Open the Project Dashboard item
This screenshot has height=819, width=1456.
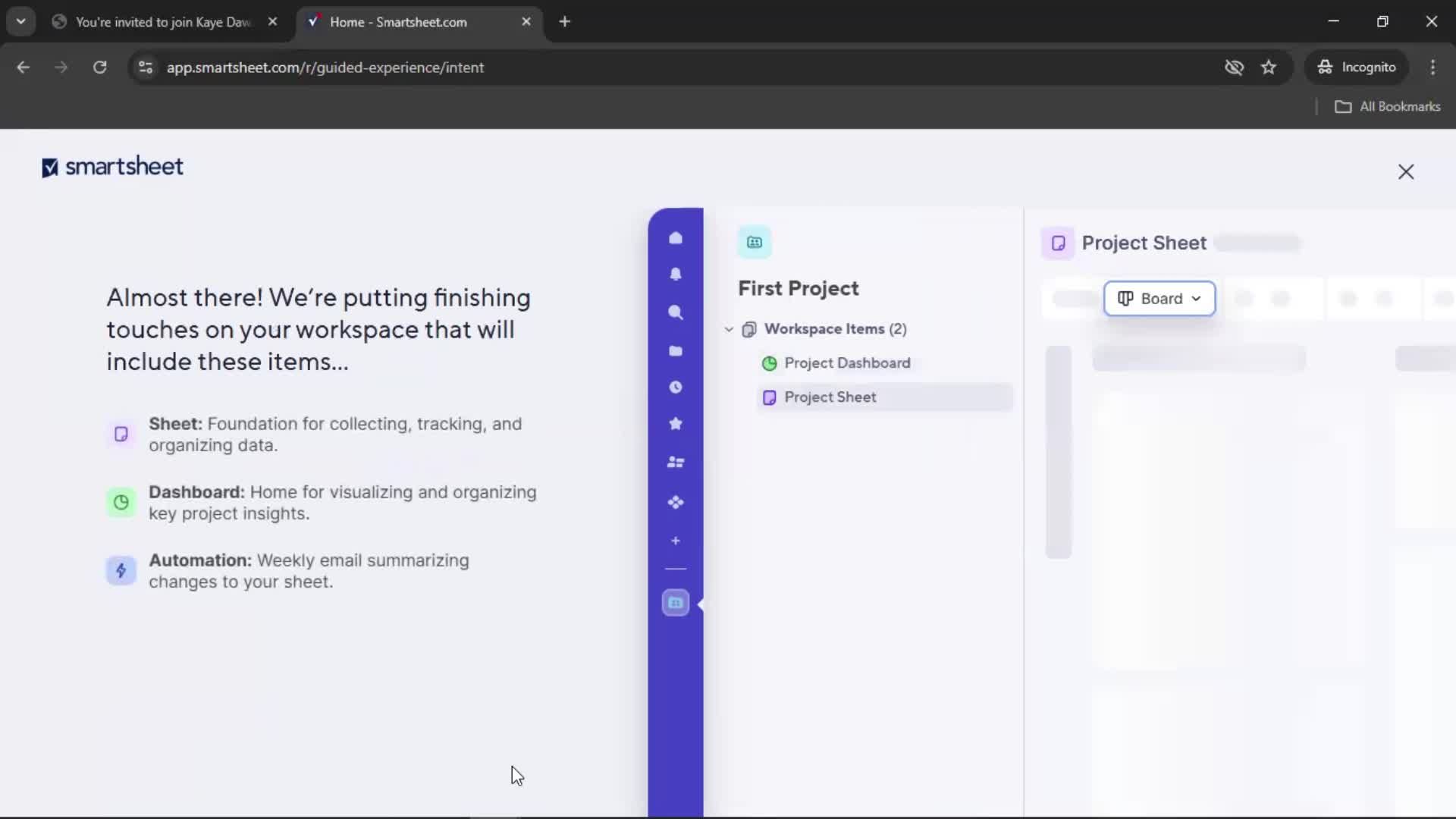coord(846,363)
